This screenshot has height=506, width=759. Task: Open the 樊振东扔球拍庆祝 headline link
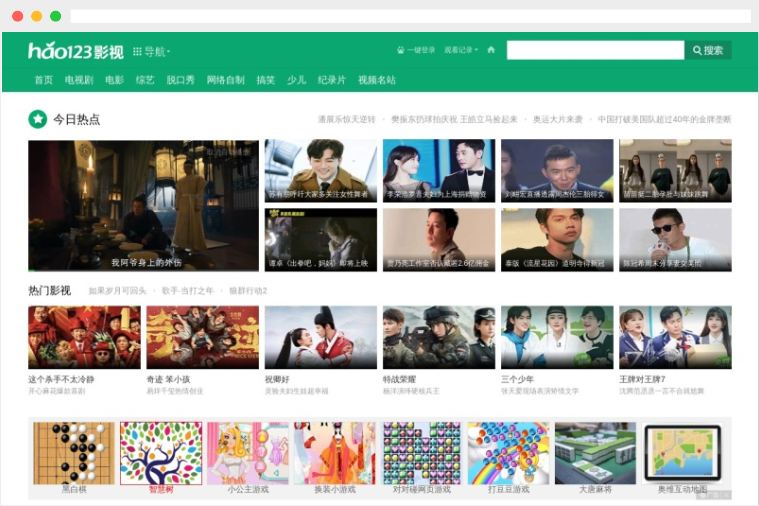point(454,119)
